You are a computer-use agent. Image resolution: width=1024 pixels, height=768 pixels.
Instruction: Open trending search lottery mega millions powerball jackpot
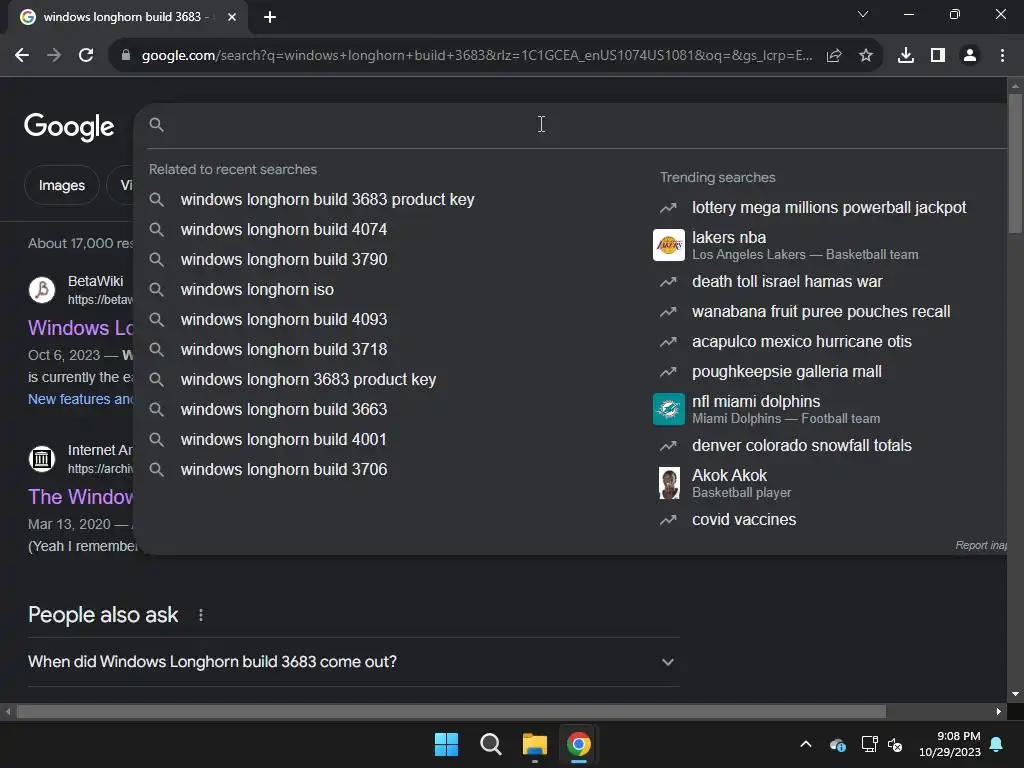(829, 208)
